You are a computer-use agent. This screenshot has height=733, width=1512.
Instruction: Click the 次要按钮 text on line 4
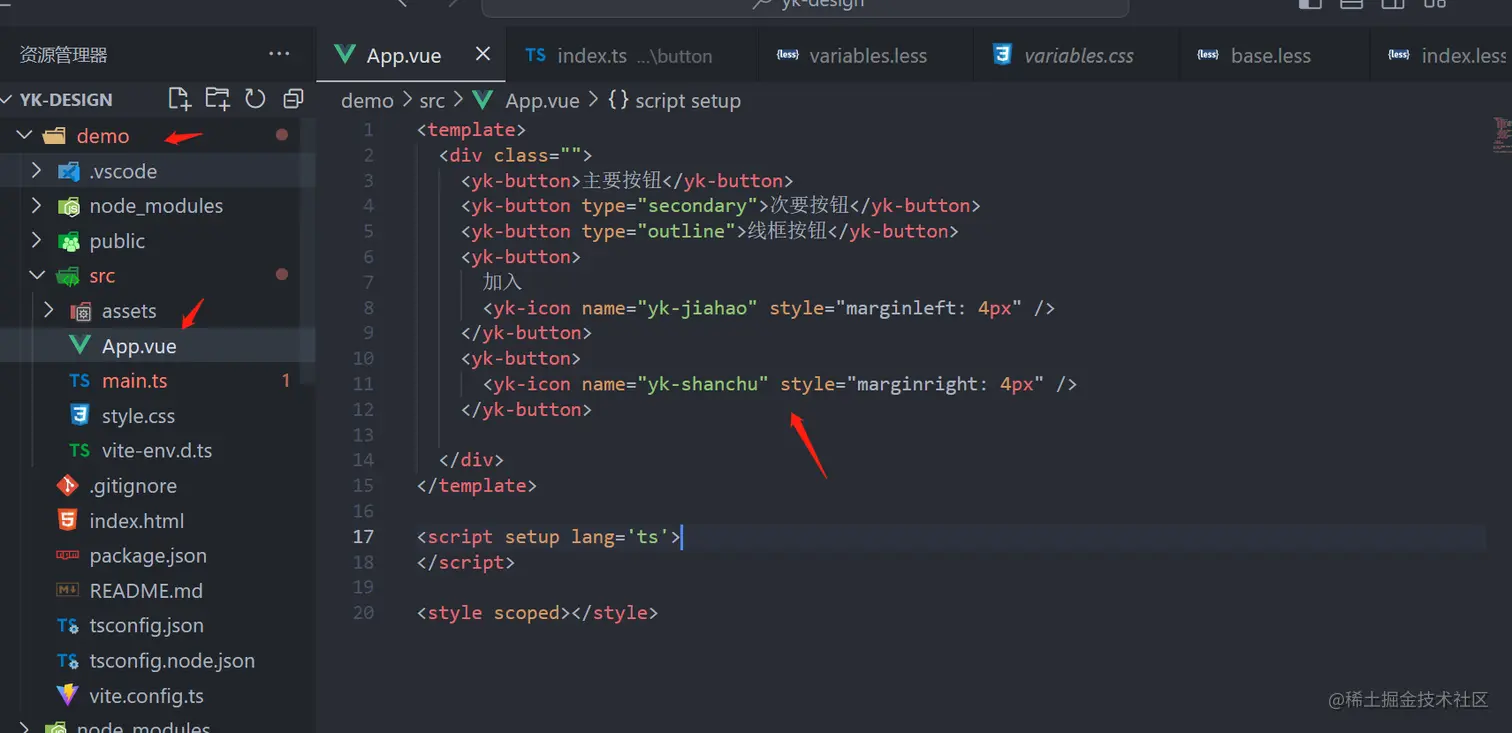pos(810,206)
